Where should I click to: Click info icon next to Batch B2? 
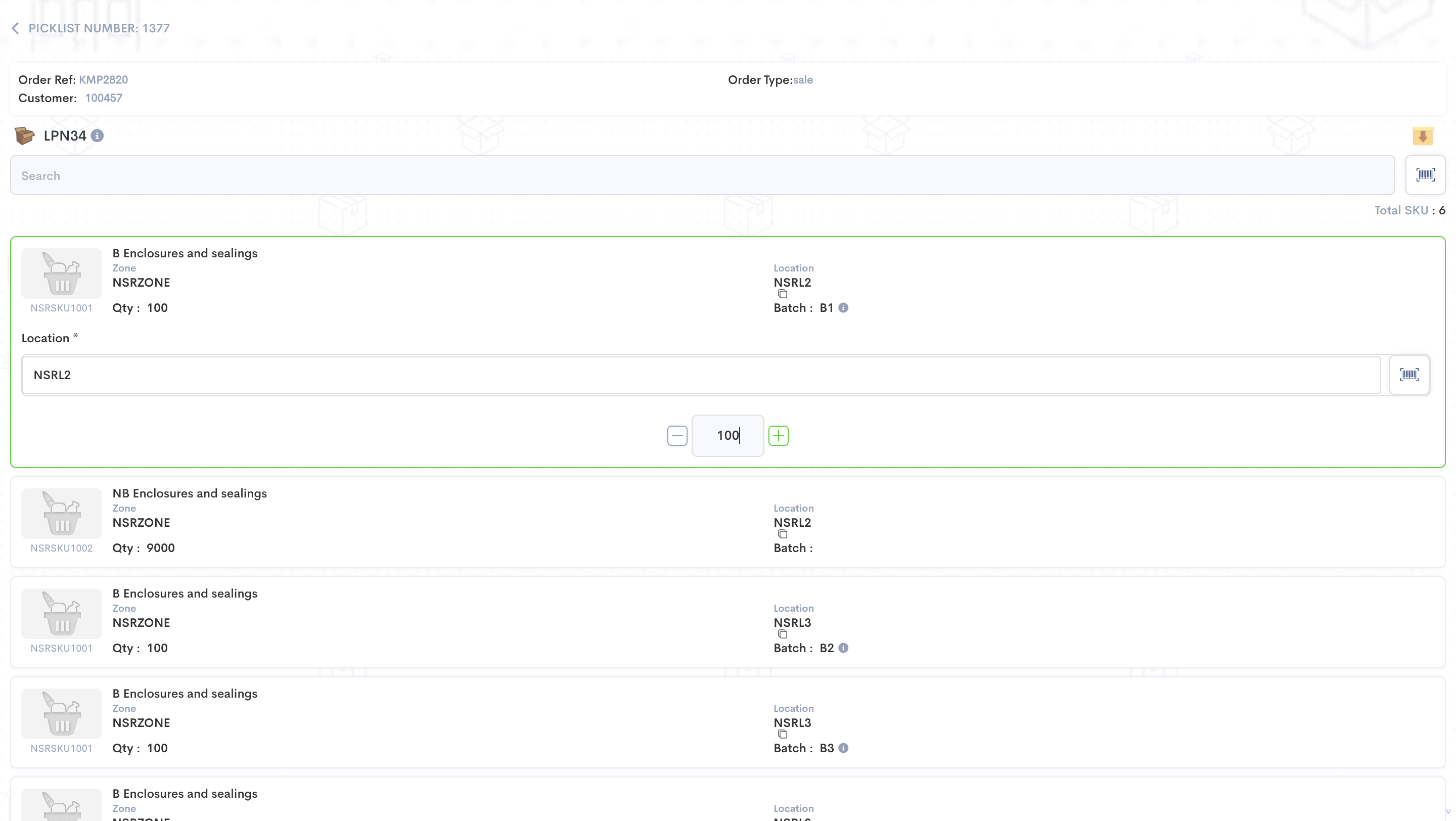coord(843,648)
